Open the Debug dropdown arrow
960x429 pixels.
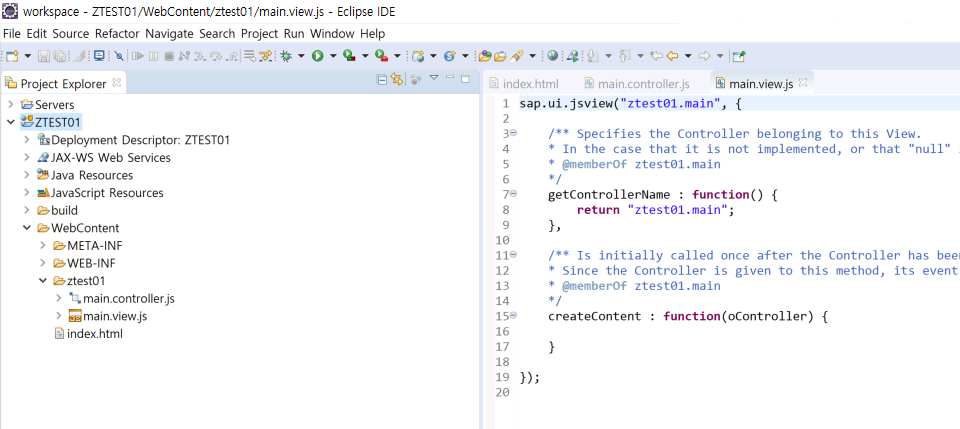pos(301,56)
